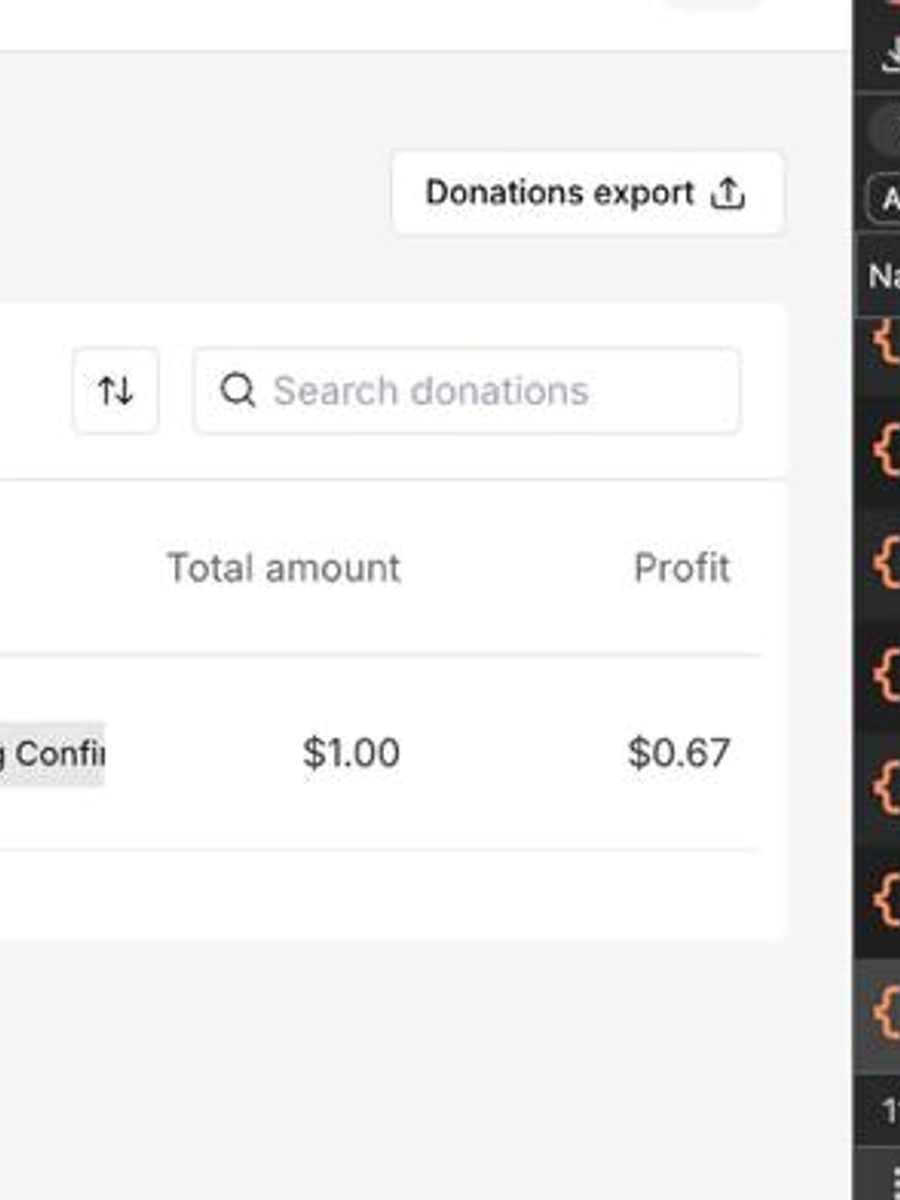Open the topmost JSON request below Name header

pyautogui.click(x=884, y=342)
